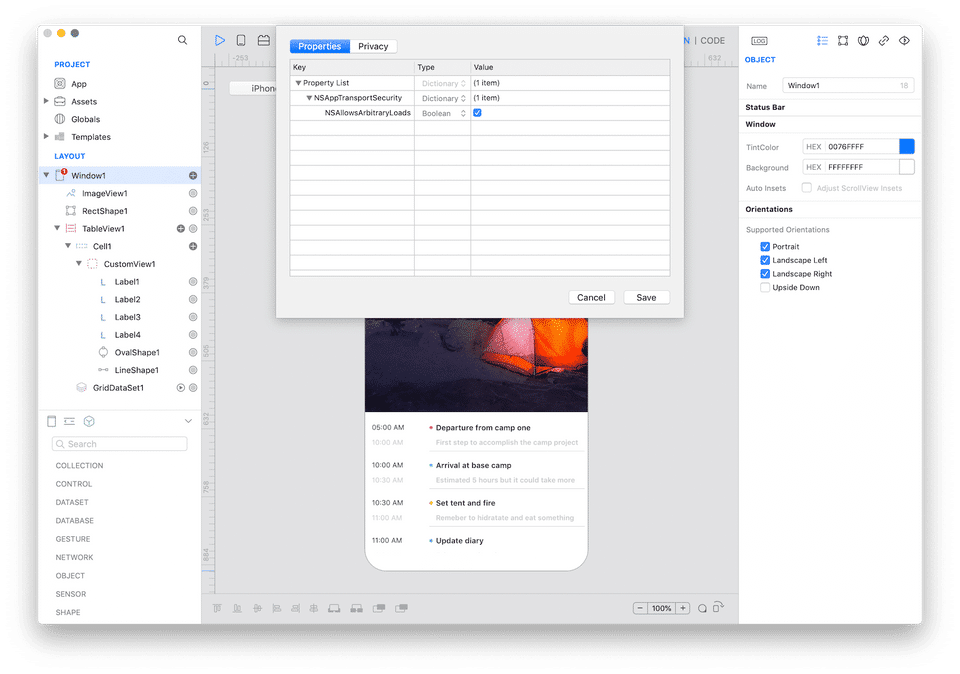This screenshot has height=674, width=960.
Task: Disable the Landscape Left orientation
Action: point(765,260)
